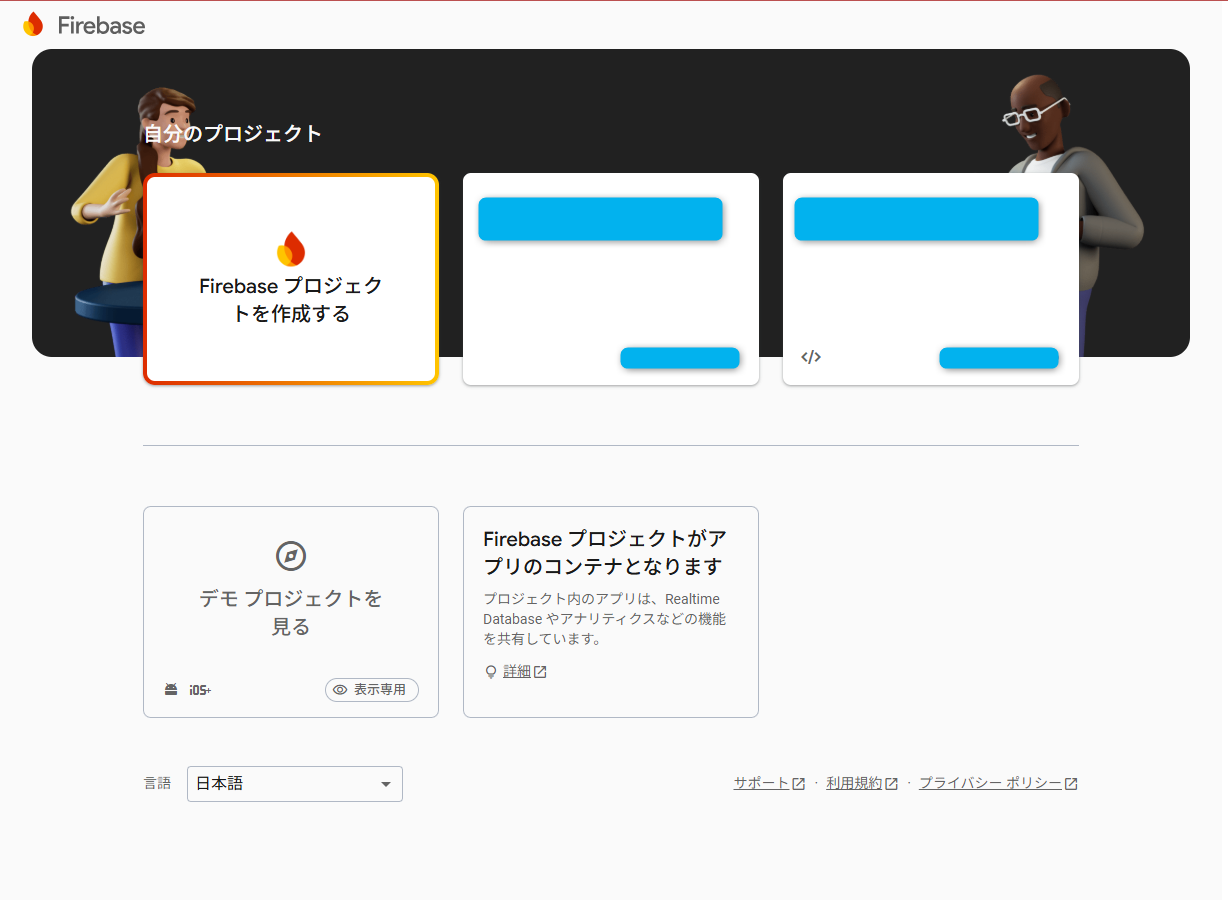
Task: Click the web code icon on project card
Action: pyautogui.click(x=811, y=357)
